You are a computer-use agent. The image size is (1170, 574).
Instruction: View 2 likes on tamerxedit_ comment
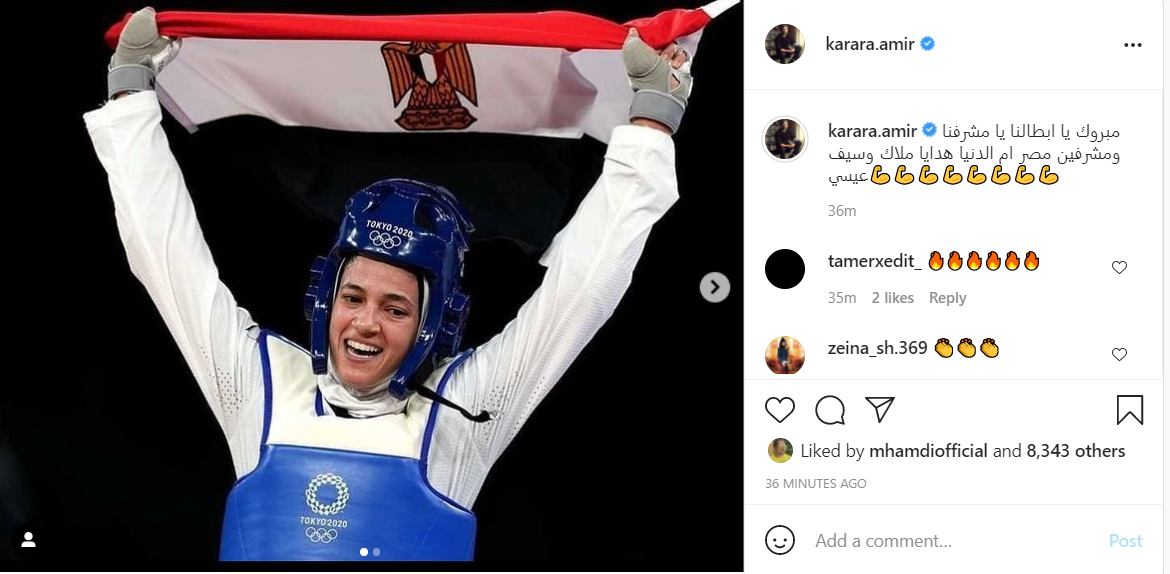tap(892, 298)
